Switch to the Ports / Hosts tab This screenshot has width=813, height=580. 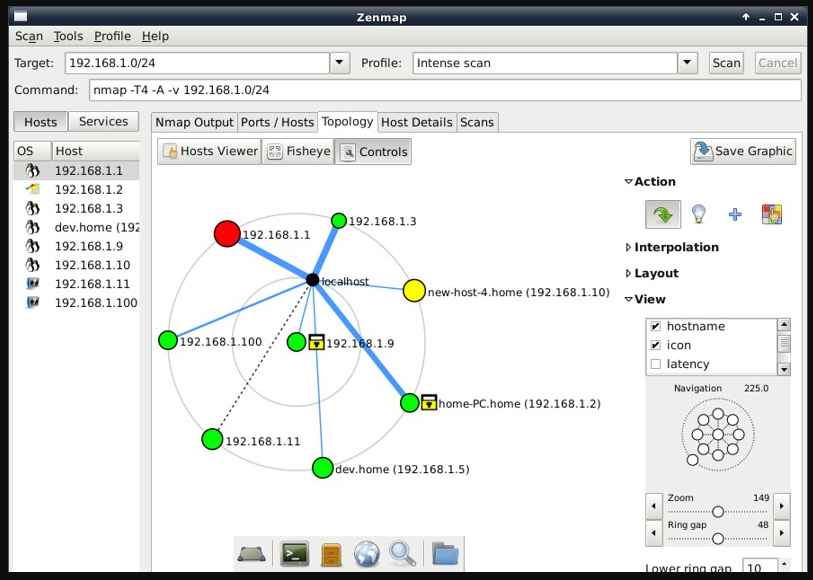(277, 122)
